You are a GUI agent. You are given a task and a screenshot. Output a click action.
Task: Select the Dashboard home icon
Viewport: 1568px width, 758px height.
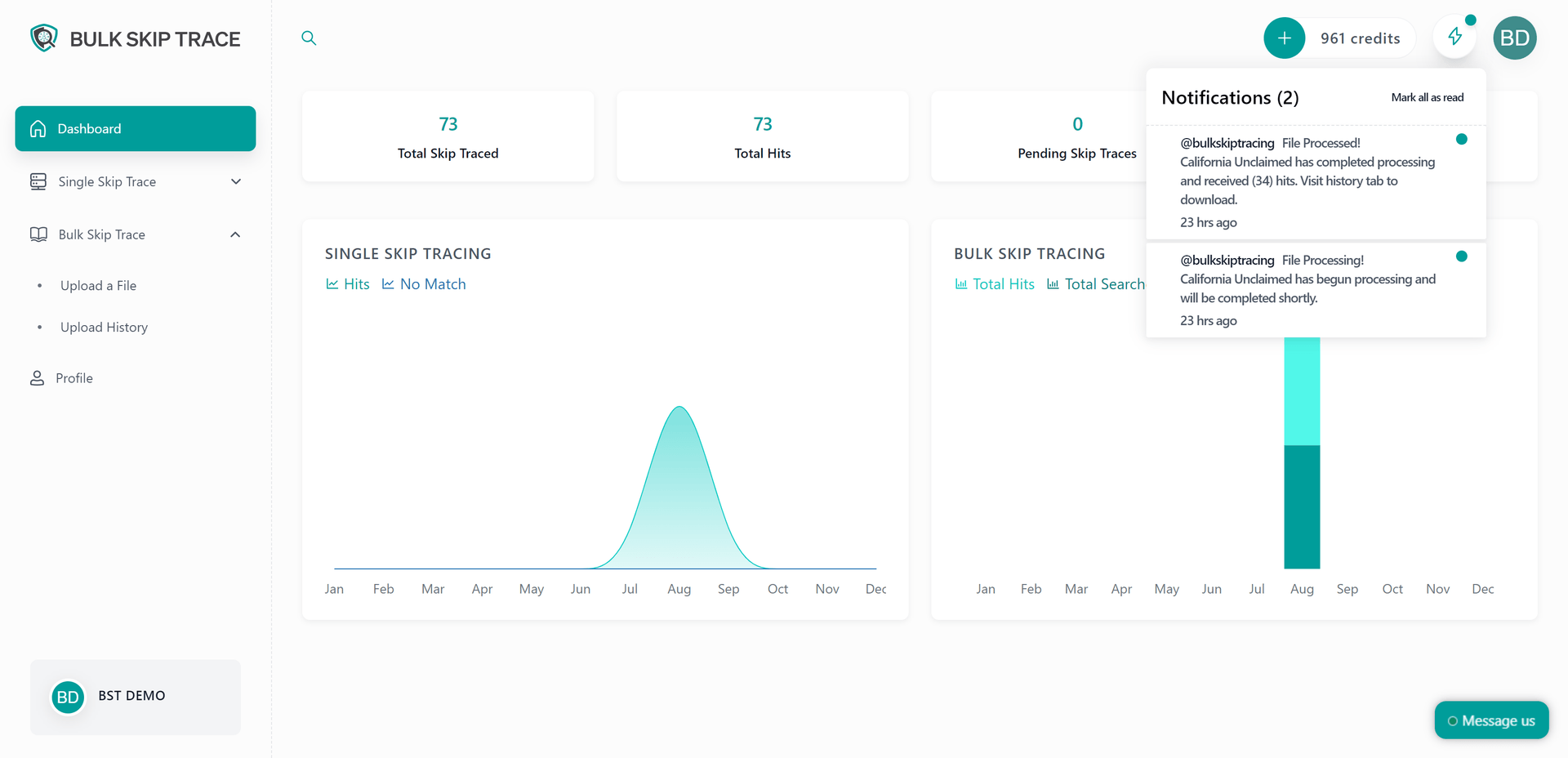tap(38, 128)
